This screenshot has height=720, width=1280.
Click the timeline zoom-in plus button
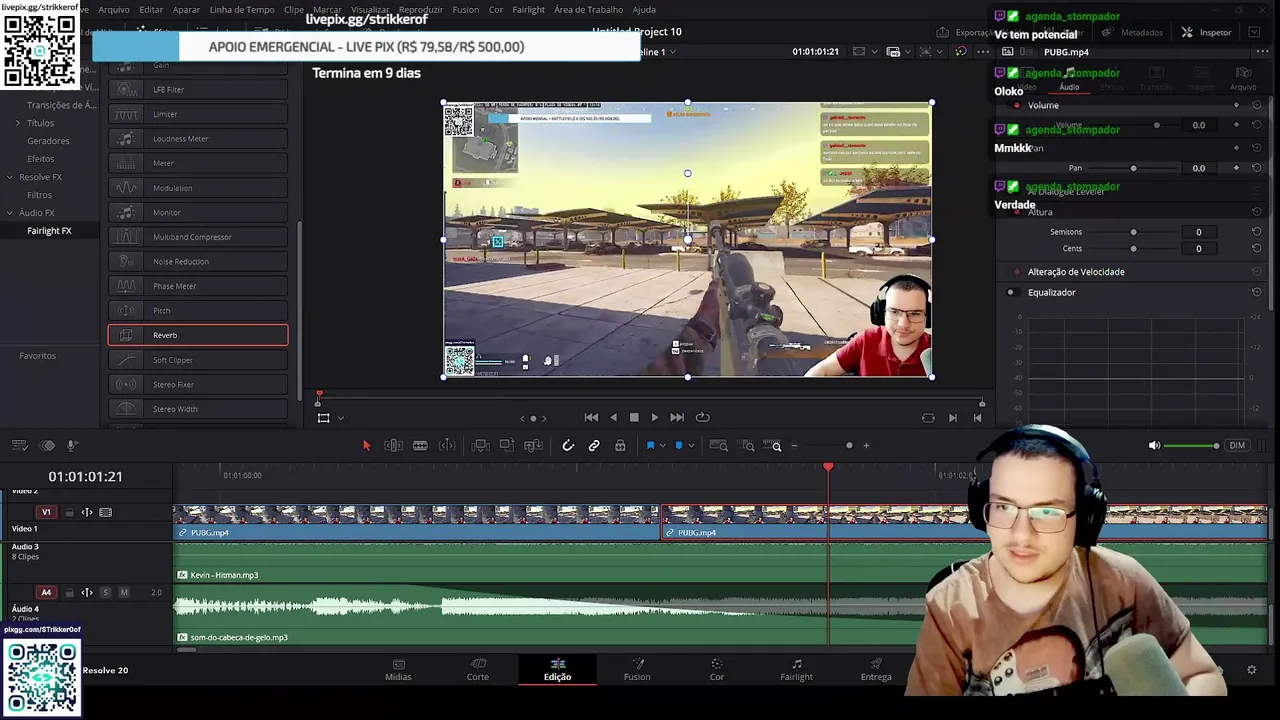point(866,446)
